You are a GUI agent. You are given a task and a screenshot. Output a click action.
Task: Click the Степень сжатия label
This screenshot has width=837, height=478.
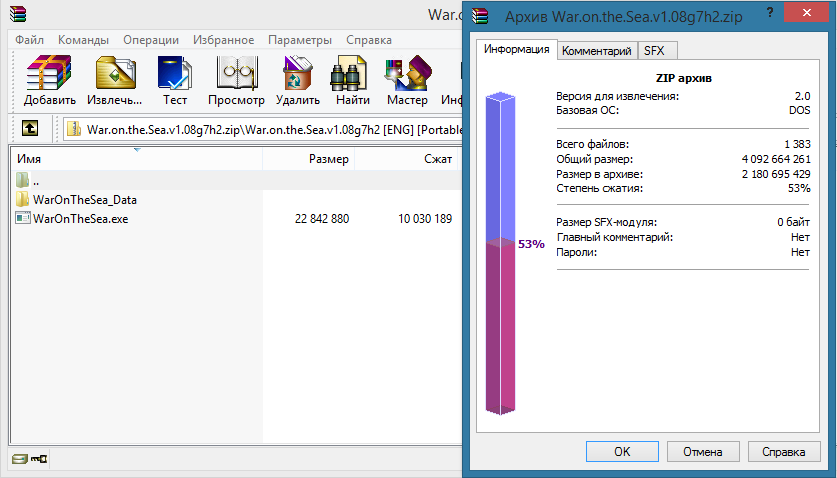click(599, 188)
